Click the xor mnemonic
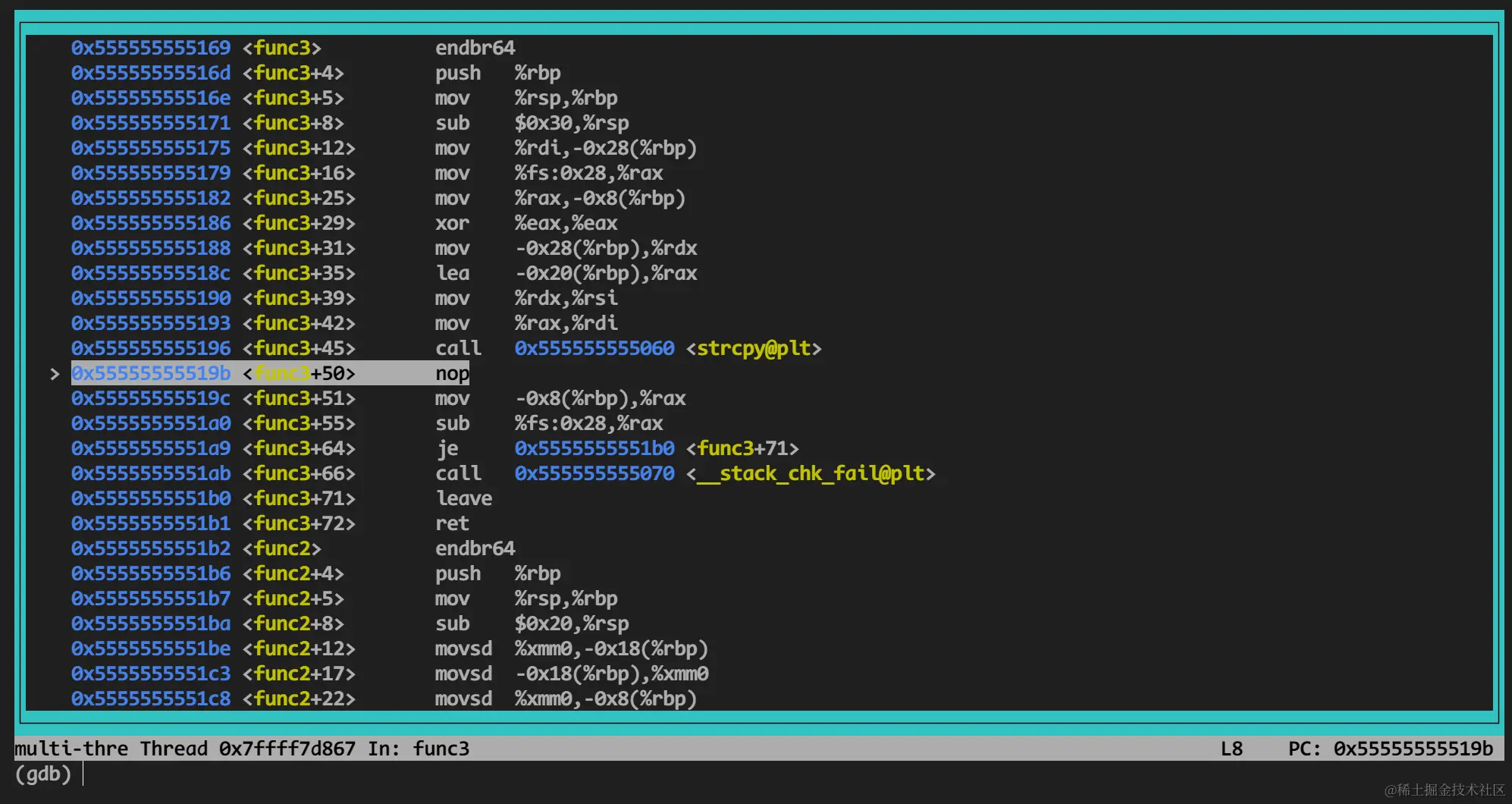Image resolution: width=1512 pixels, height=804 pixels. [x=452, y=223]
